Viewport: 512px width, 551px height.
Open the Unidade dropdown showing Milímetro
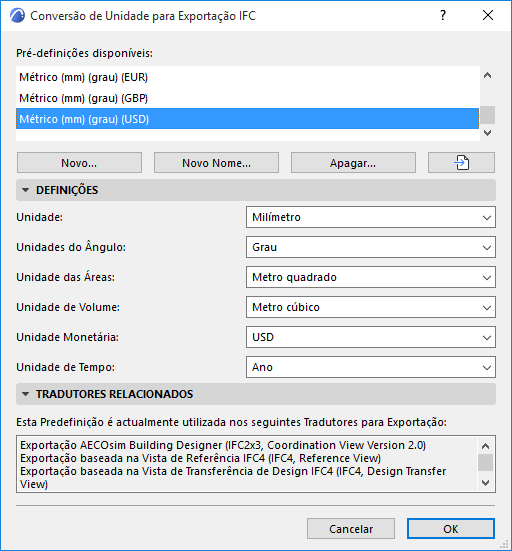[x=371, y=217]
